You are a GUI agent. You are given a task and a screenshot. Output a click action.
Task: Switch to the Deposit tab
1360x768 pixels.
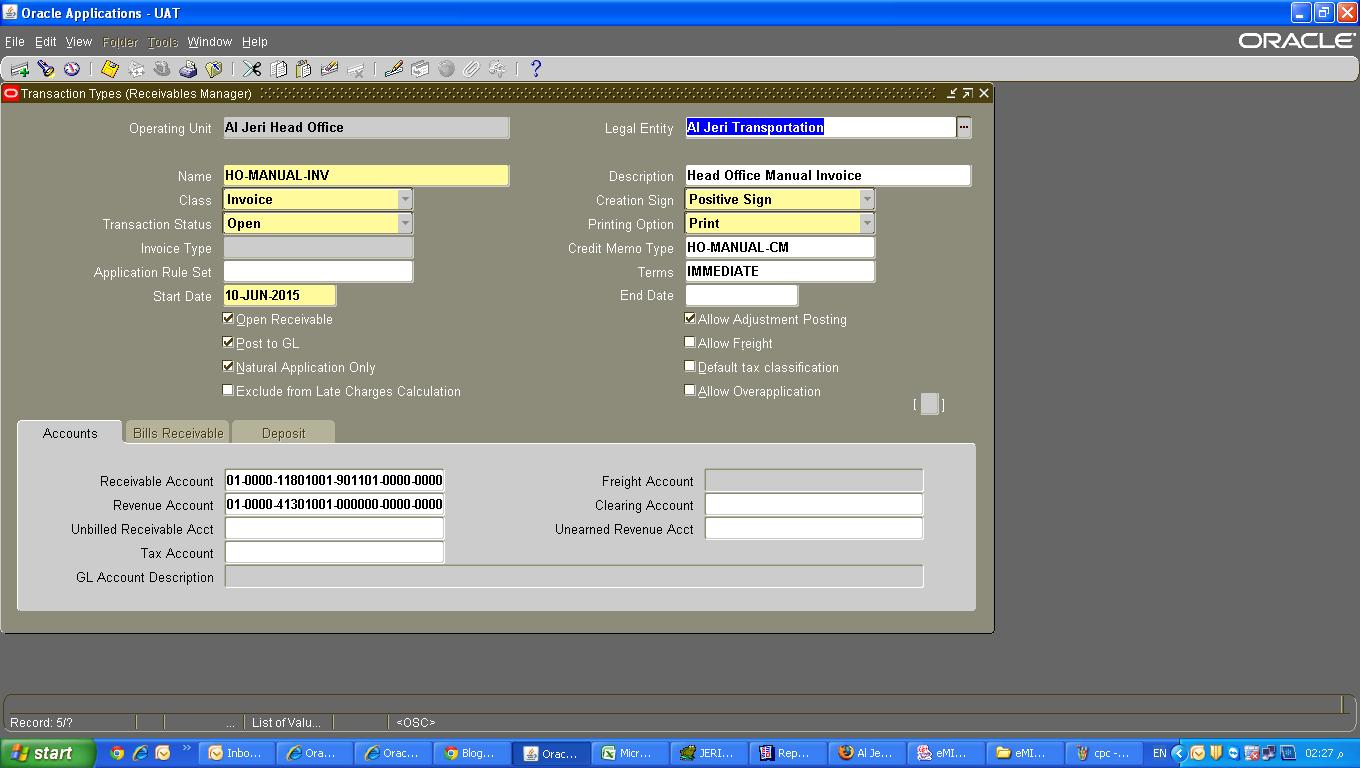(283, 433)
